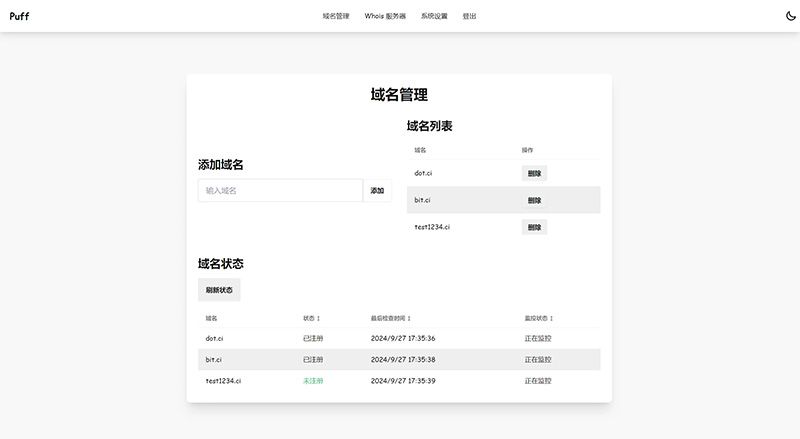Click test1234.ci in the 域名状态 table
The image size is (800, 439).
coord(223,381)
